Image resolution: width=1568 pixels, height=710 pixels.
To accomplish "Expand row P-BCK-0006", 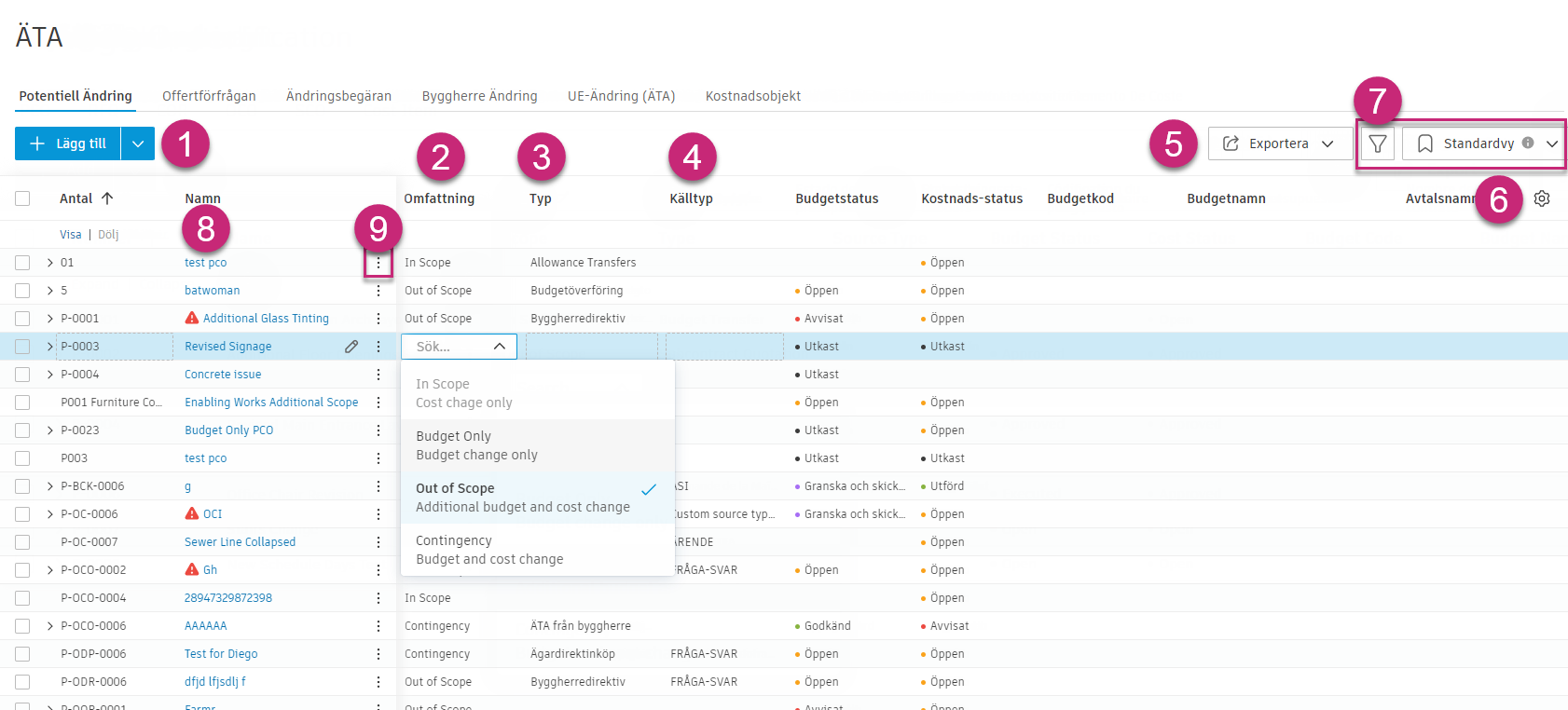I will (x=50, y=486).
